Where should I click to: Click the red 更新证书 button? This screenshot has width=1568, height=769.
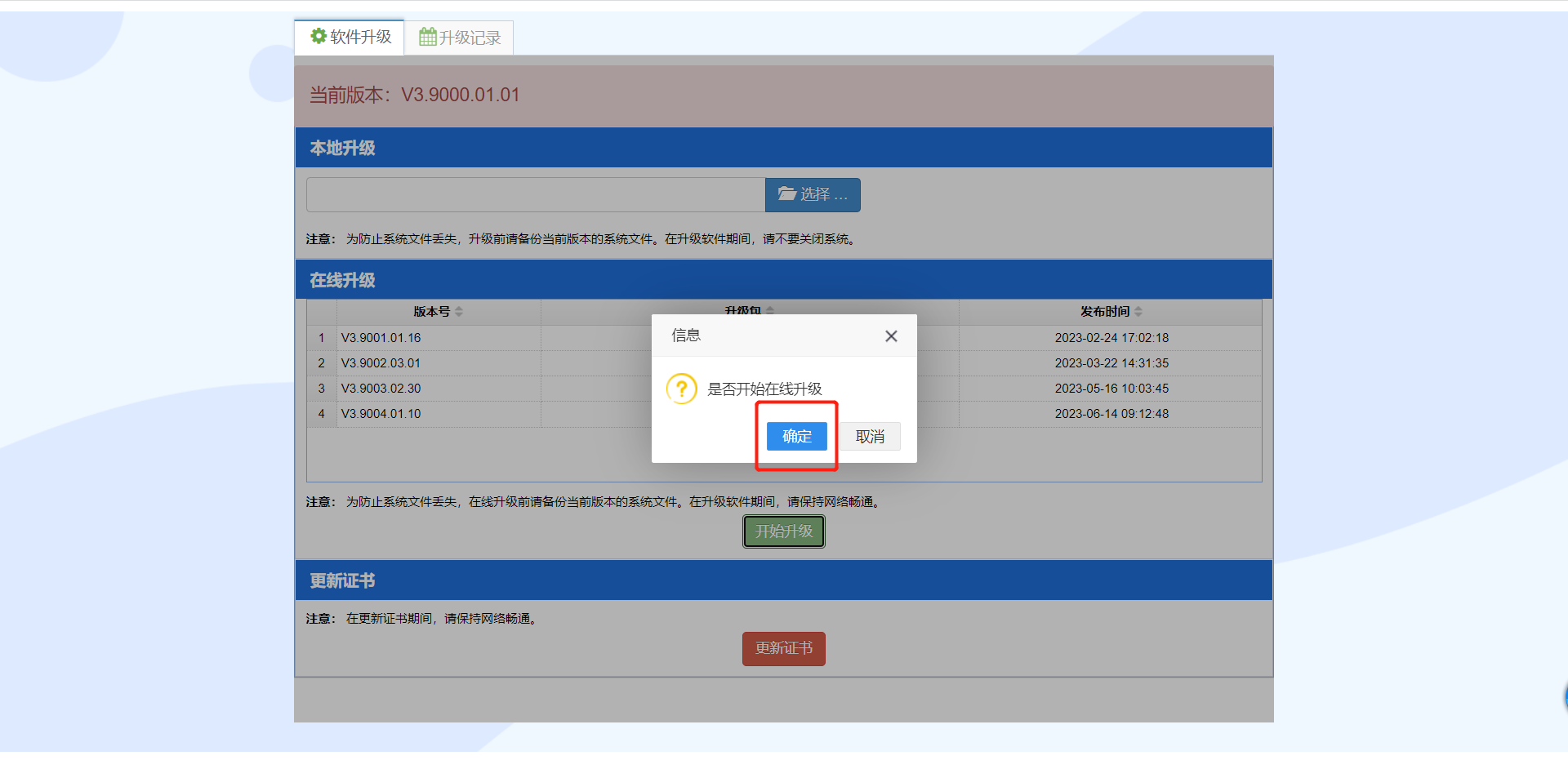click(784, 648)
